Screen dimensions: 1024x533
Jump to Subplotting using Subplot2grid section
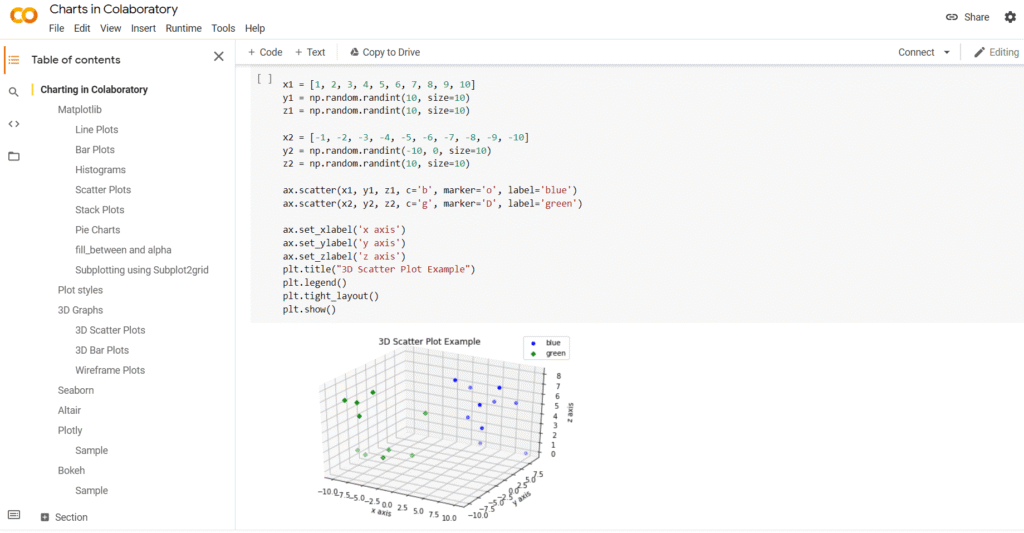142,270
